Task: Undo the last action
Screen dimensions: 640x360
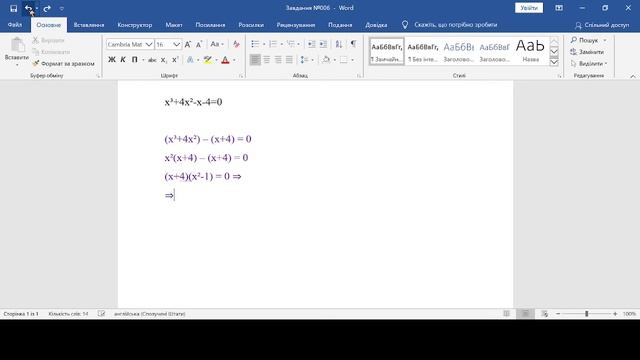Action: click(x=28, y=8)
